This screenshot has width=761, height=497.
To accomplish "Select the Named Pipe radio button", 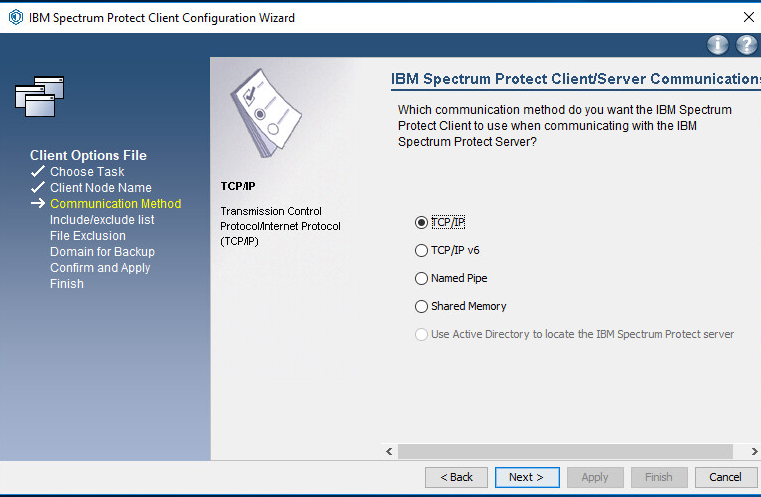I will tap(421, 278).
